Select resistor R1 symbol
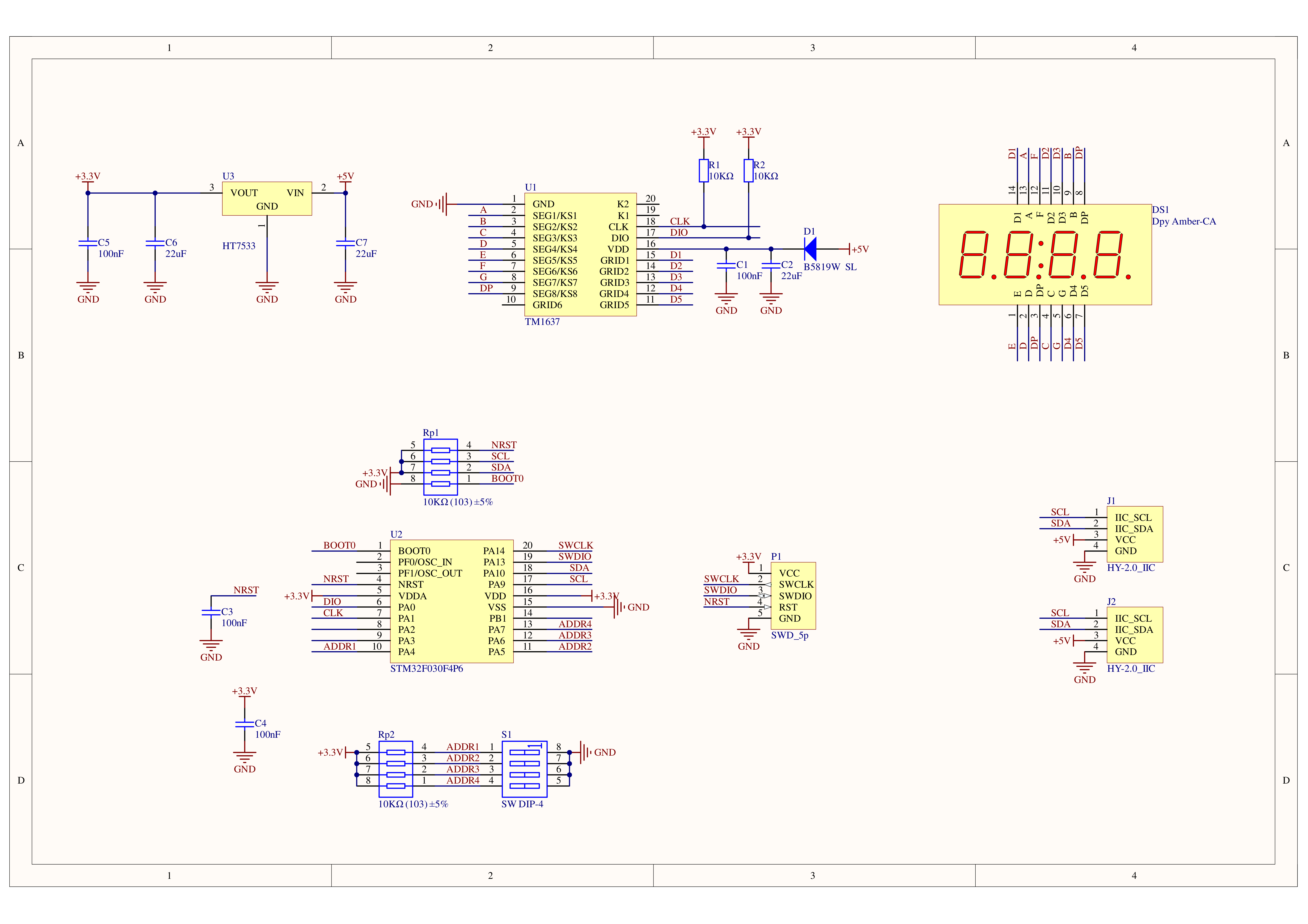Image resolution: width=1308 pixels, height=924 pixels. pyautogui.click(x=704, y=170)
